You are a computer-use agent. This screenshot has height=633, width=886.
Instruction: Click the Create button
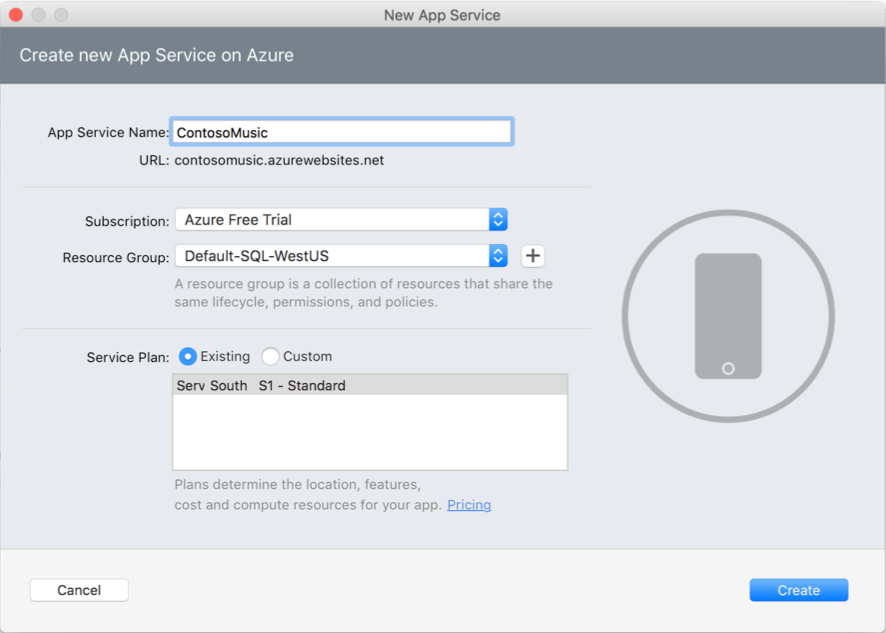798,590
